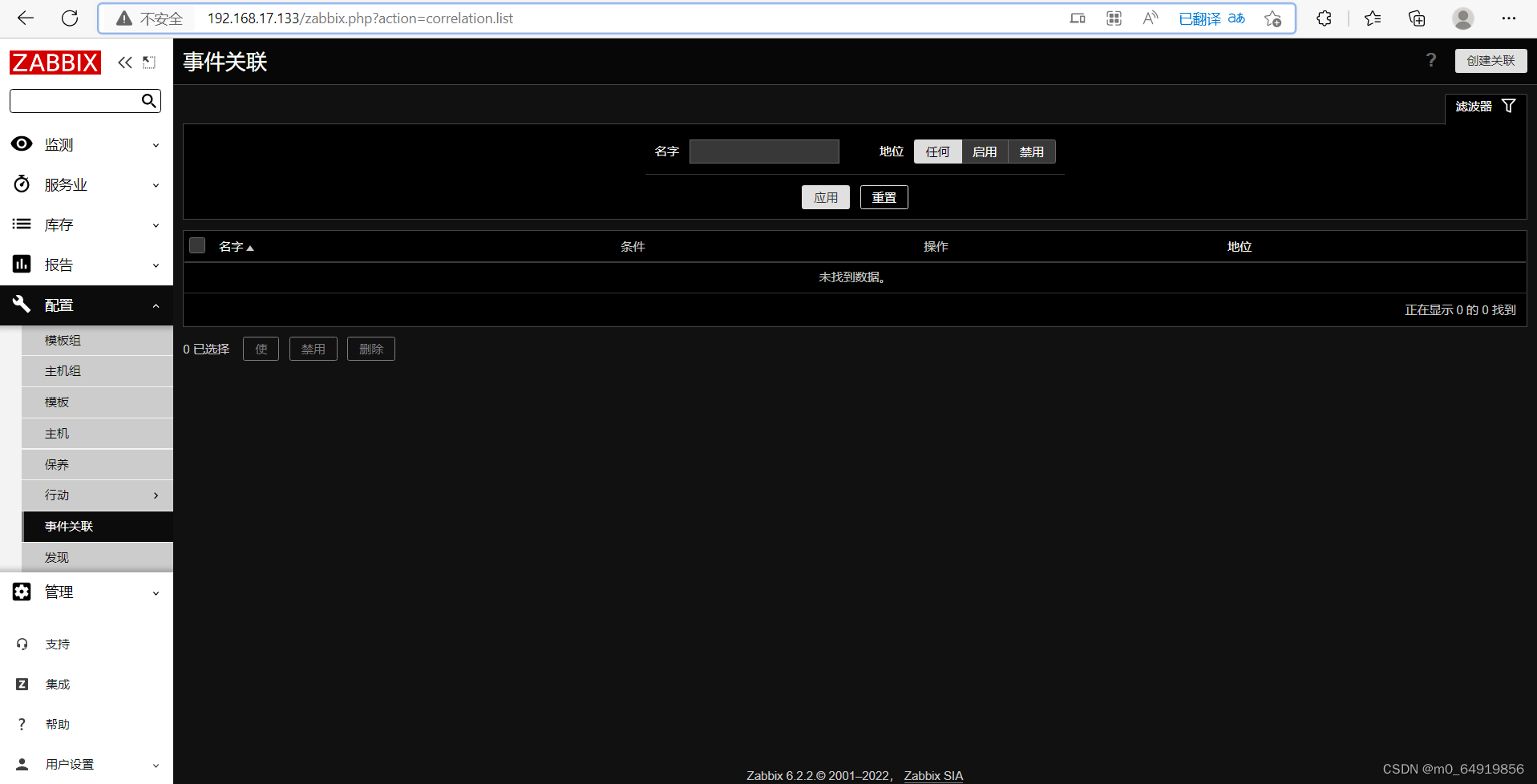
Task: Click the browser address bar URL
Action: [360, 18]
